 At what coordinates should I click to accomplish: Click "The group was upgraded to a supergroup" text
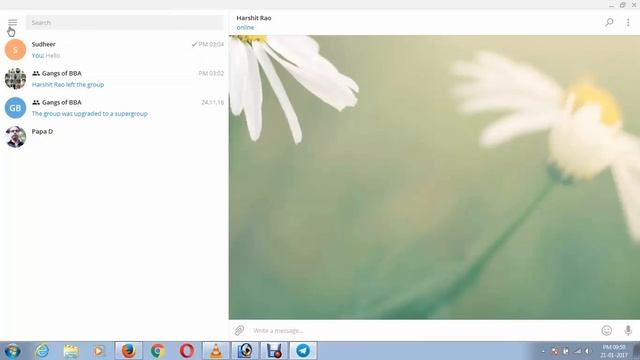[x=90, y=113]
